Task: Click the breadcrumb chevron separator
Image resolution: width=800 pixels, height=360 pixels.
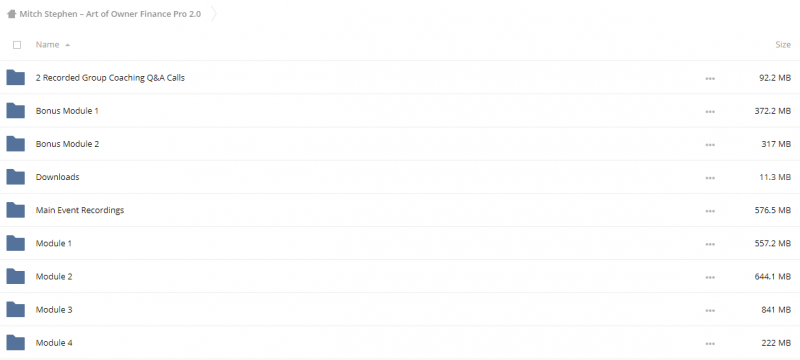Action: click(x=214, y=14)
